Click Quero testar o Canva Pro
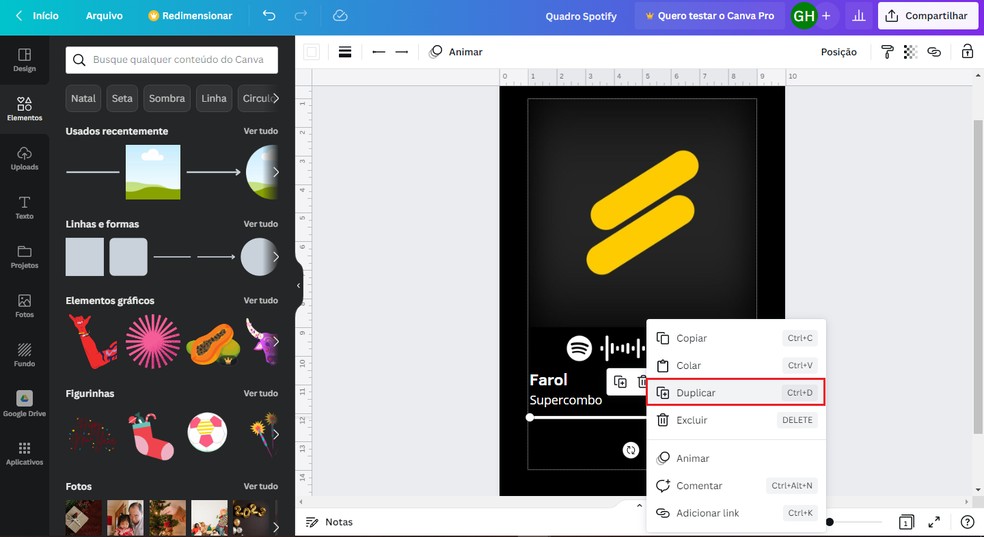 pos(710,16)
